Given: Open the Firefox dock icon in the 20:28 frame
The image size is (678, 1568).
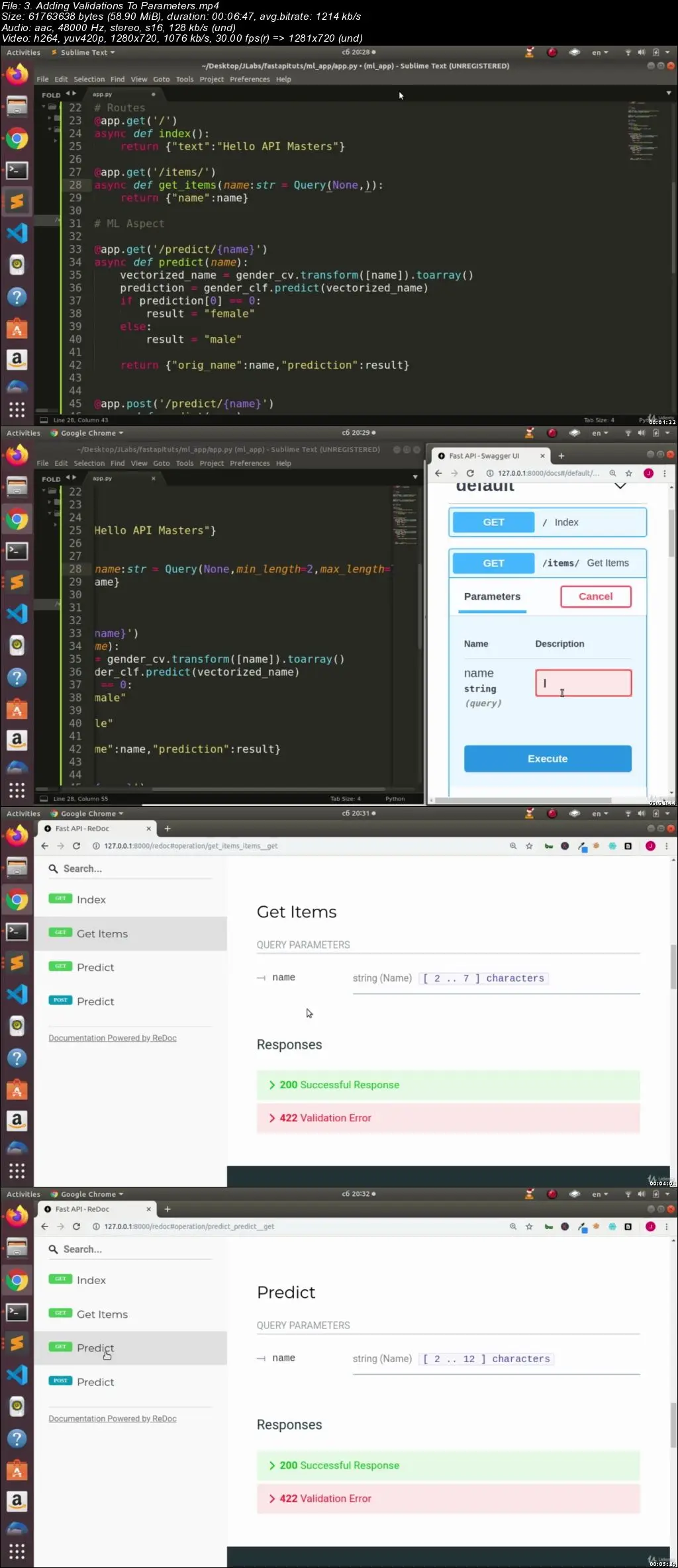Looking at the screenshot, I should tap(17, 73).
